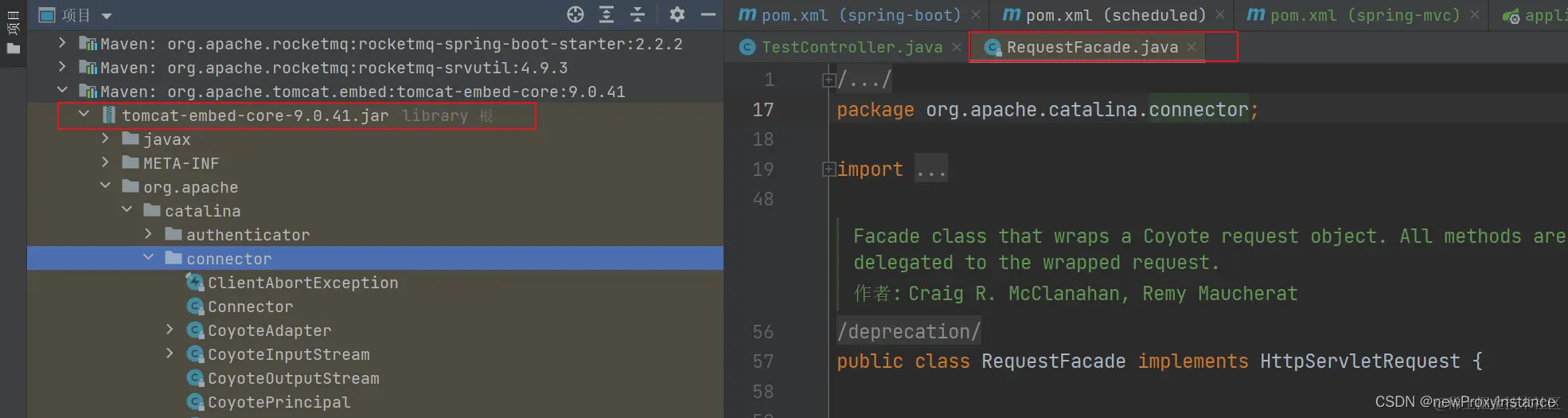This screenshot has height=418, width=1568.
Task: Expand Maven rocketmq-spring-boot-starter:2.2.2 library
Action: click(62, 43)
